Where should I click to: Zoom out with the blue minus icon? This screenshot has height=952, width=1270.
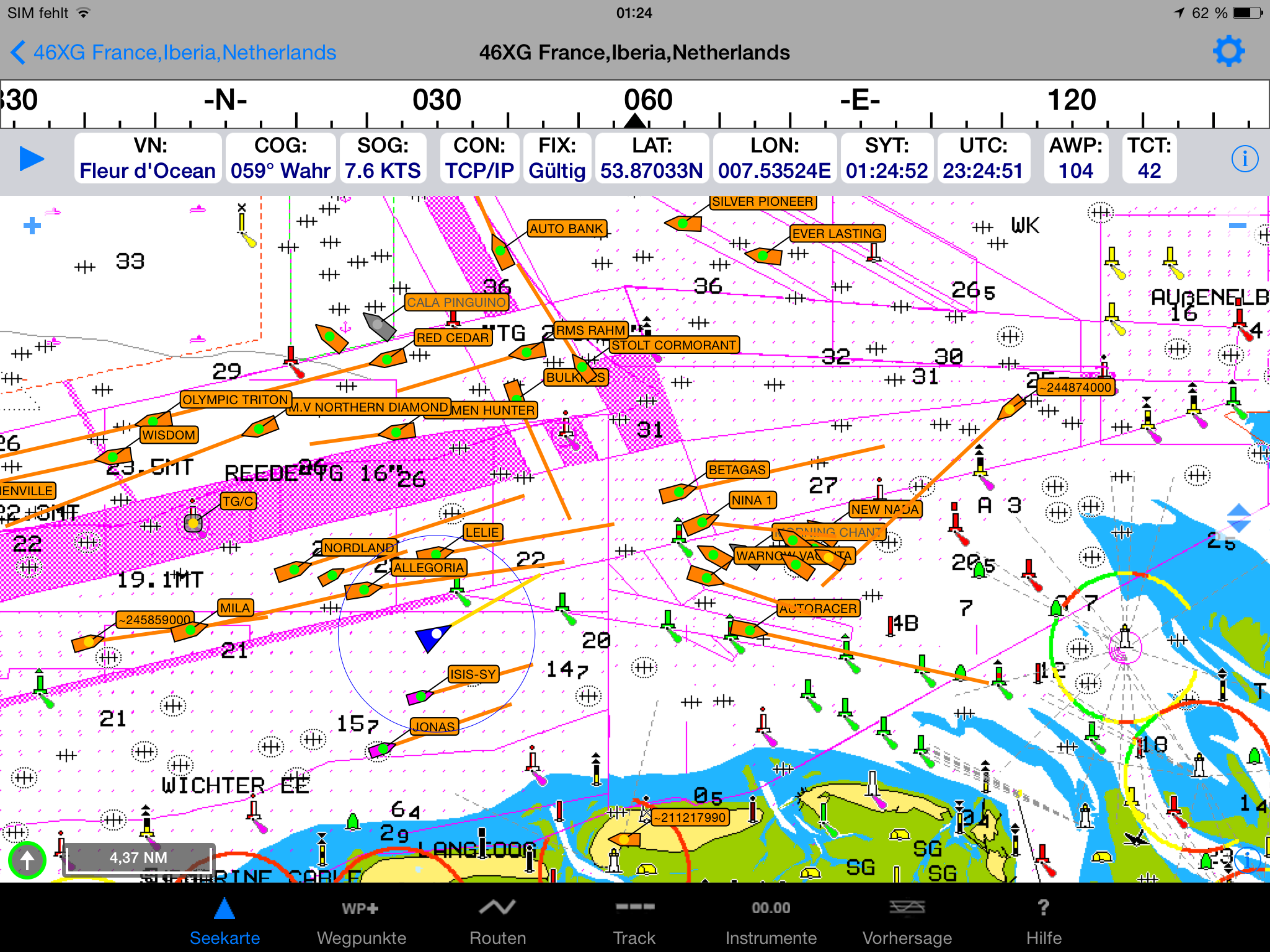[1237, 226]
